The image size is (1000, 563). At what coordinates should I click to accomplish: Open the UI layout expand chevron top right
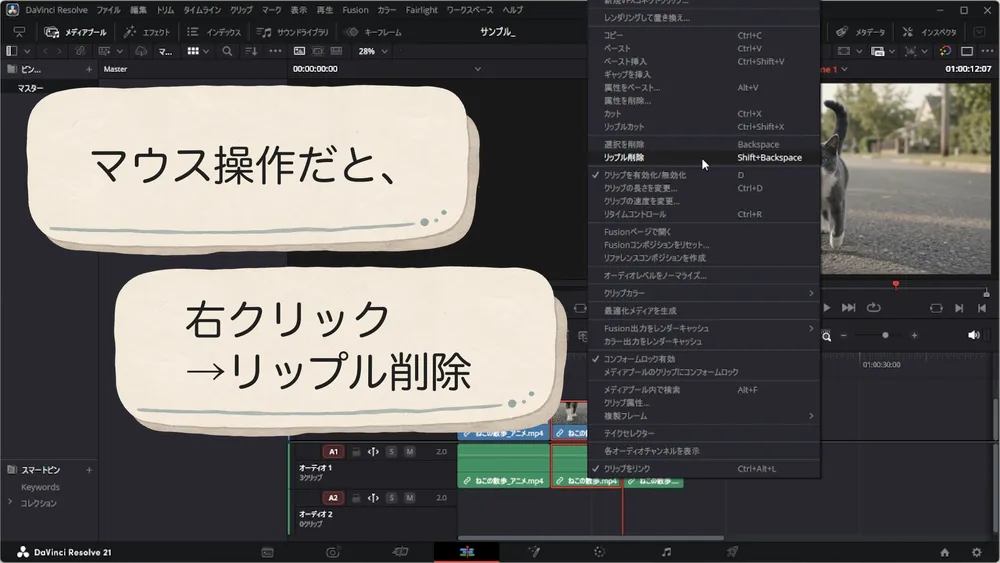pyautogui.click(x=980, y=32)
